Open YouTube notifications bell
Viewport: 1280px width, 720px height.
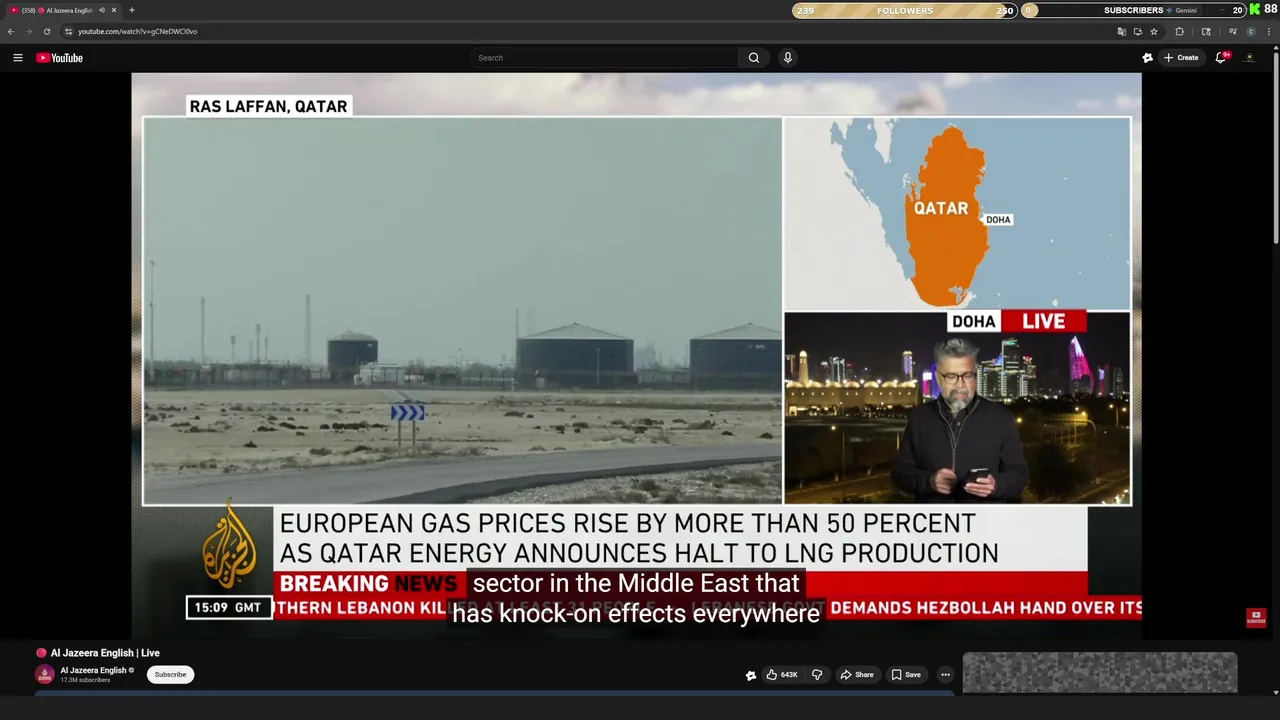tap(1221, 58)
